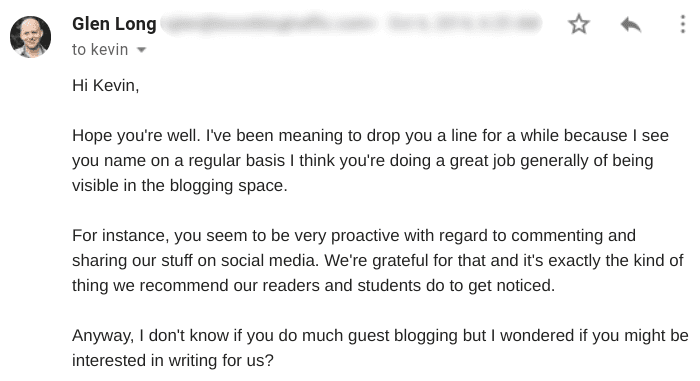Click the blurred sender email address
Screen dimensions: 700x381
pyautogui.click(x=269, y=24)
